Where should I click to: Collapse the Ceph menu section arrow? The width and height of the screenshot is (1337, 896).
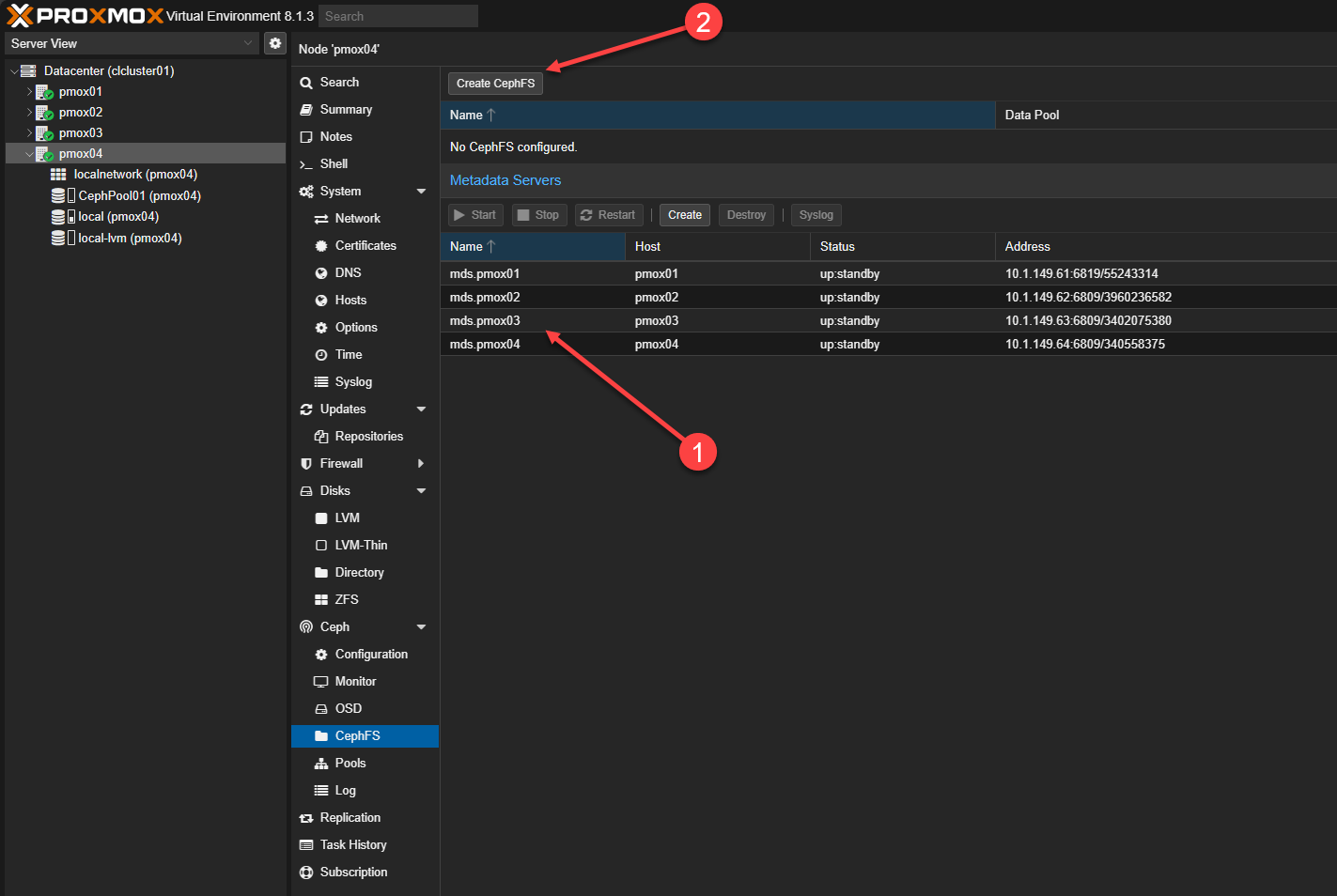tap(421, 627)
